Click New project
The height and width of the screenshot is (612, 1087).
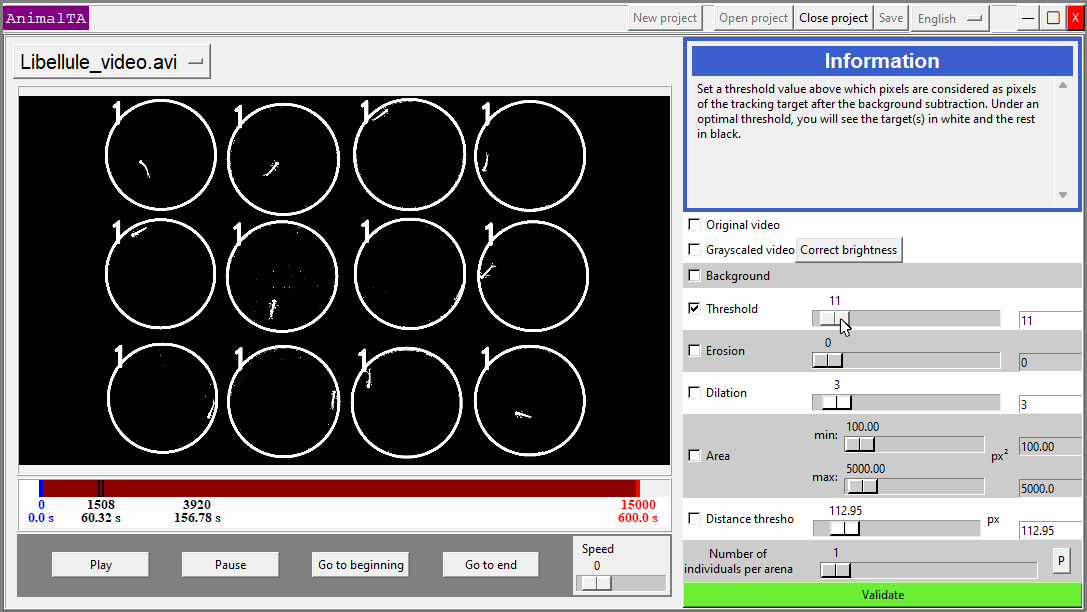pos(665,18)
